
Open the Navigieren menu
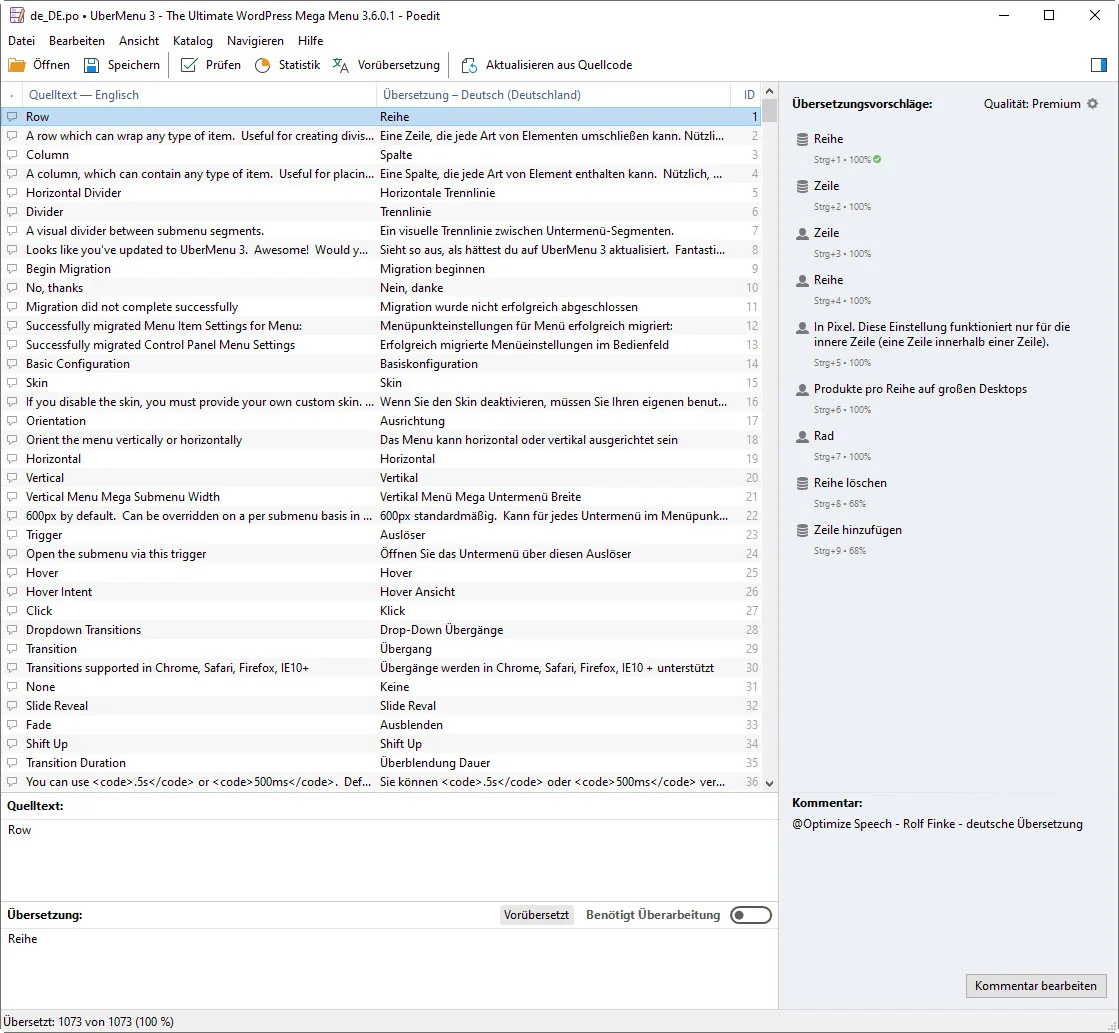(255, 41)
